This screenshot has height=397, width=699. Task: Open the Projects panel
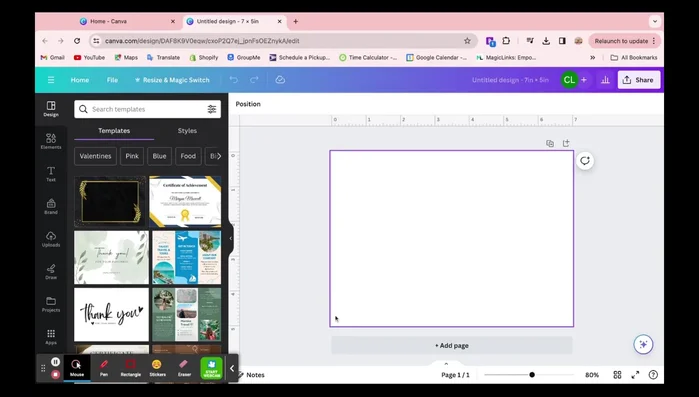[x=51, y=304]
